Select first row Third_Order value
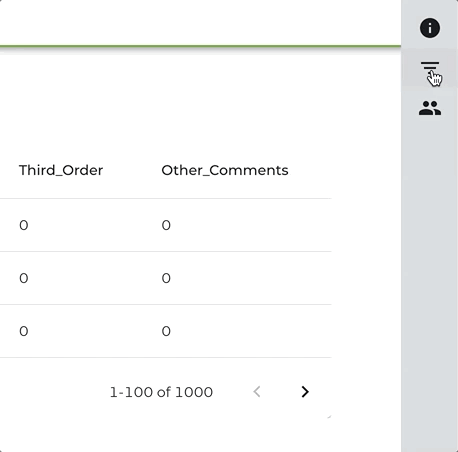The width and height of the screenshot is (458, 452). (24, 225)
